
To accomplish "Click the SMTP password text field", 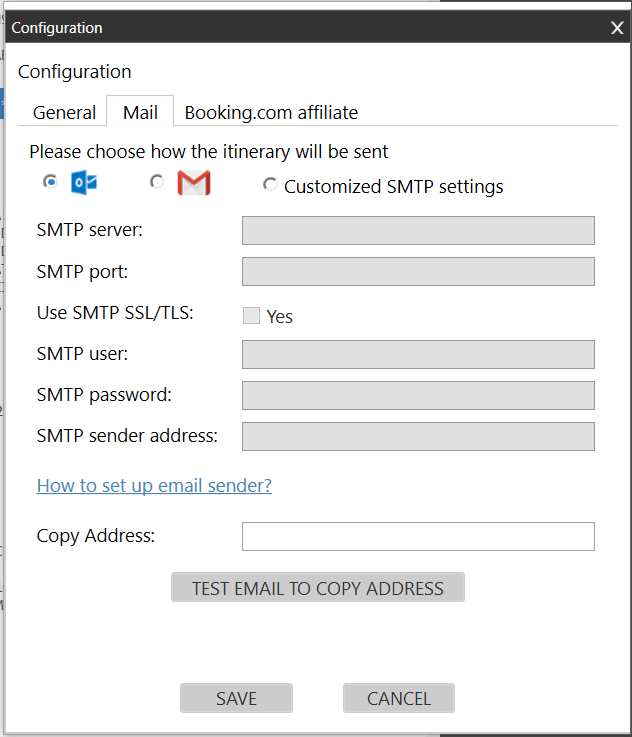I will 418,395.
